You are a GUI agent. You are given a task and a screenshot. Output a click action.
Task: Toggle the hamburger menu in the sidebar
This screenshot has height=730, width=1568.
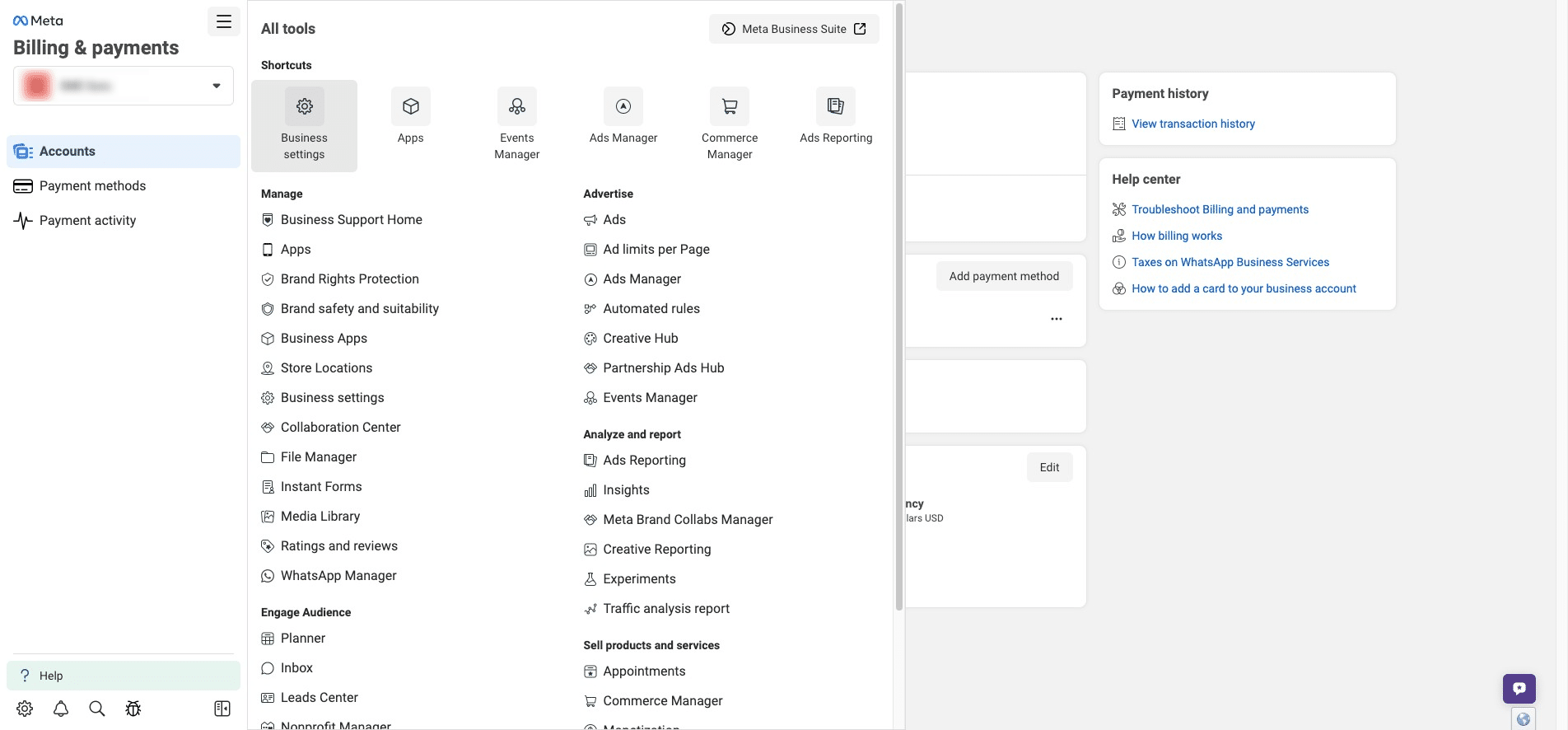pos(223,21)
